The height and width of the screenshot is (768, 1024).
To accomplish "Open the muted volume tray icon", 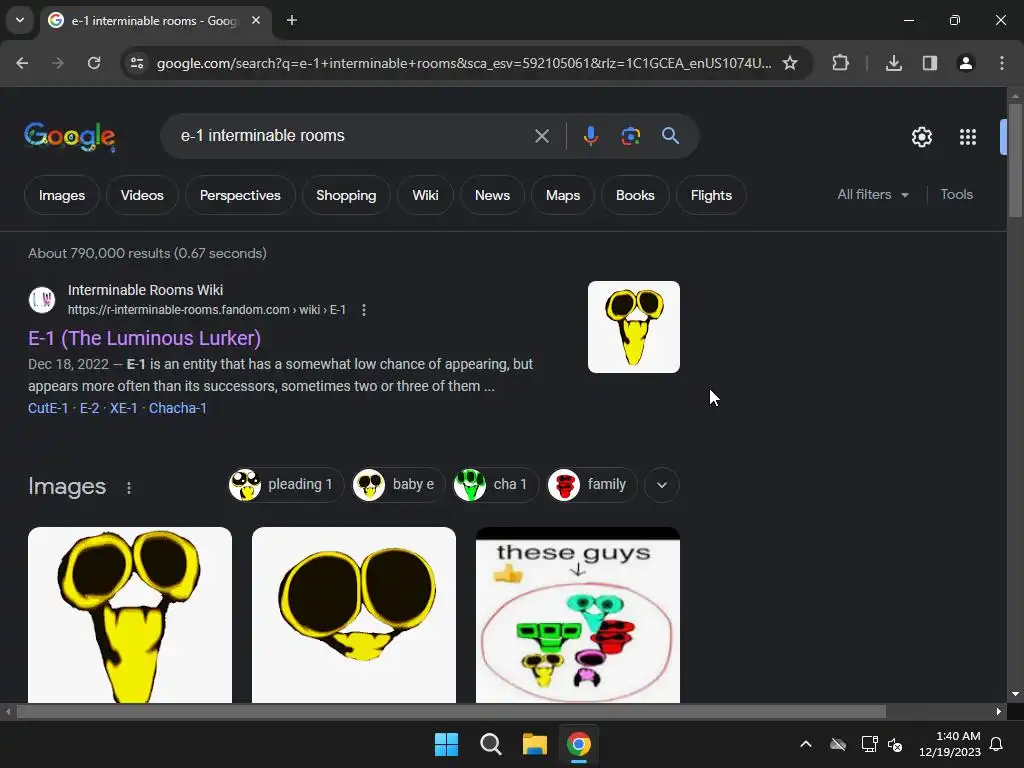I will tap(895, 744).
